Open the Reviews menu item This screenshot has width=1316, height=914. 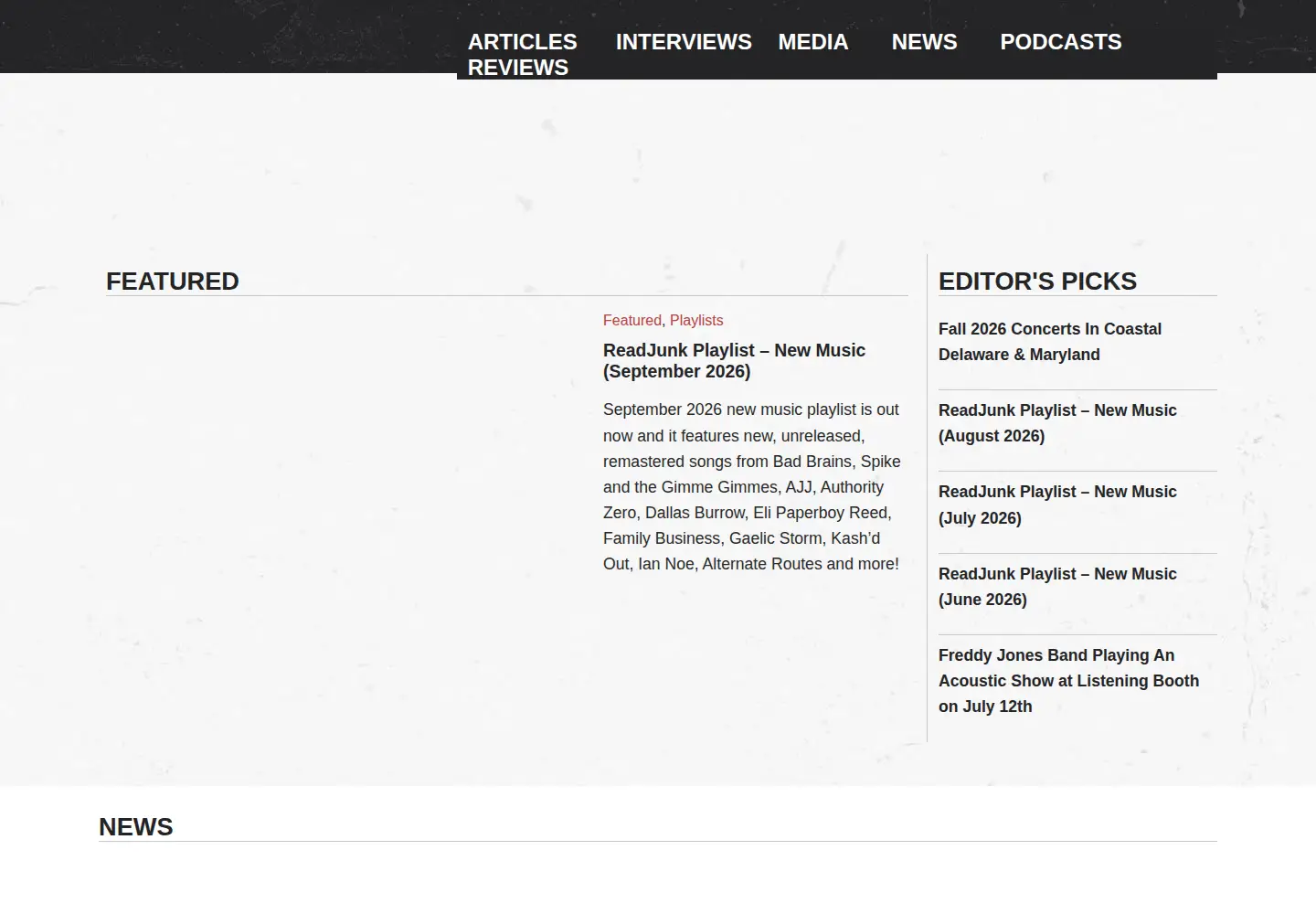pyautogui.click(x=518, y=68)
